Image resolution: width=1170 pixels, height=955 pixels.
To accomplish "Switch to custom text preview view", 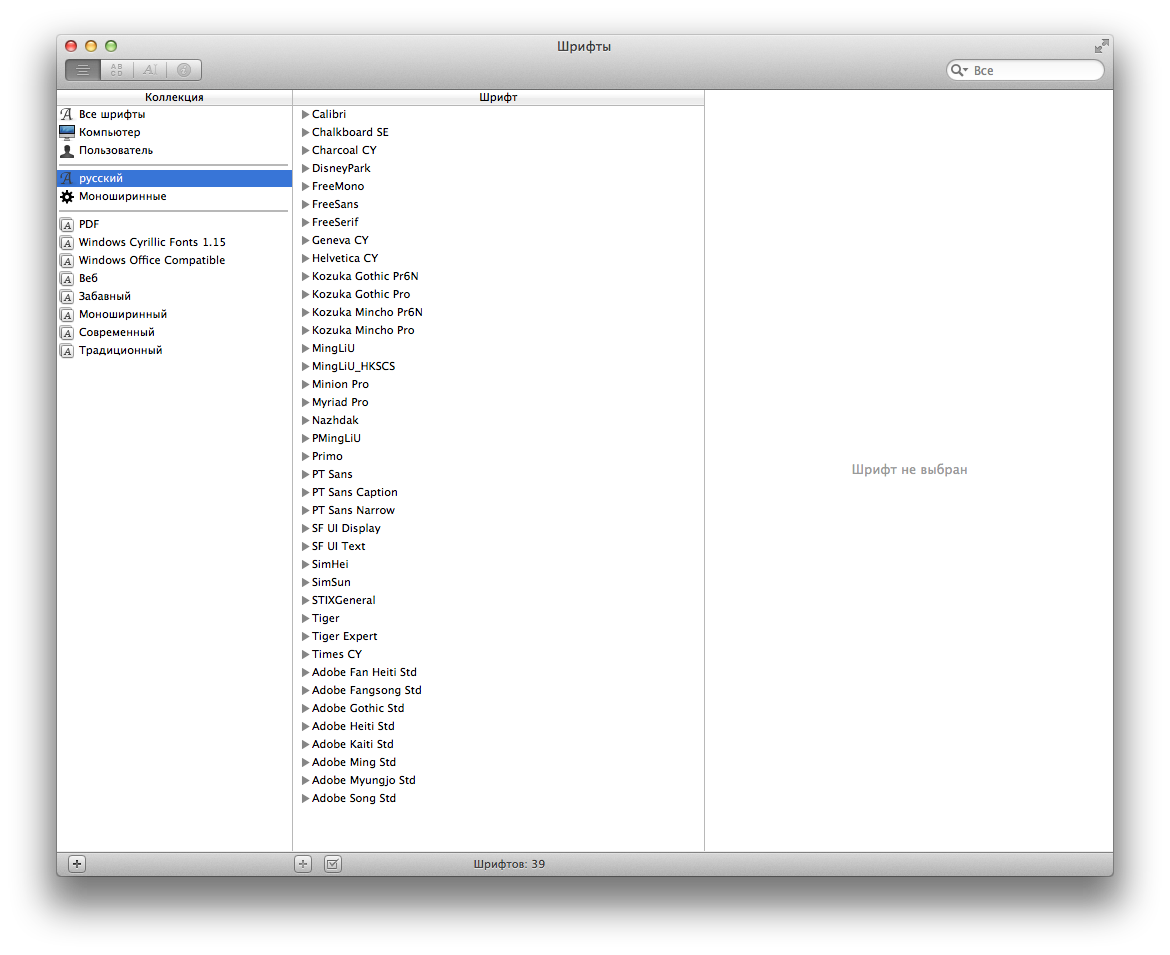I will [150, 70].
